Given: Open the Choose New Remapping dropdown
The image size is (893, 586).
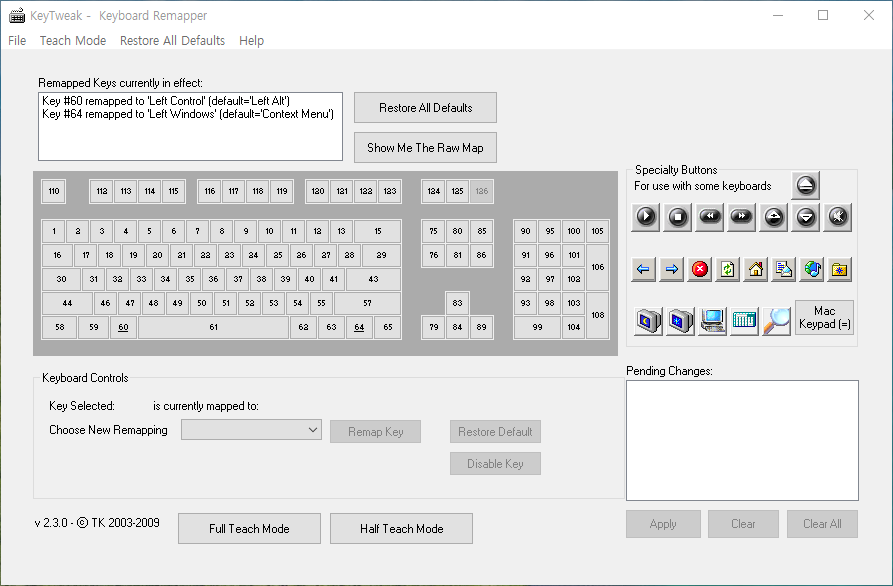Looking at the screenshot, I should click(251, 430).
